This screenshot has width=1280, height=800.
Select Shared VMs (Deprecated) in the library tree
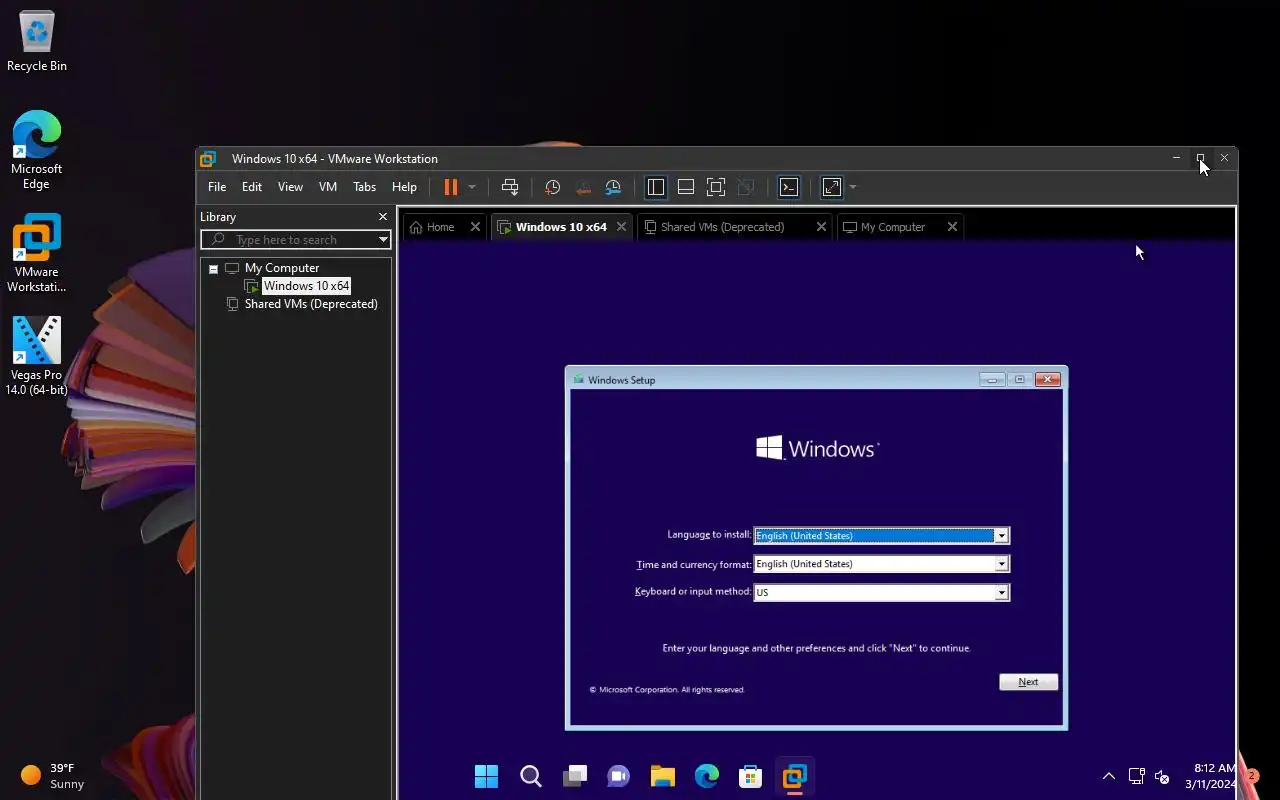pyautogui.click(x=311, y=304)
